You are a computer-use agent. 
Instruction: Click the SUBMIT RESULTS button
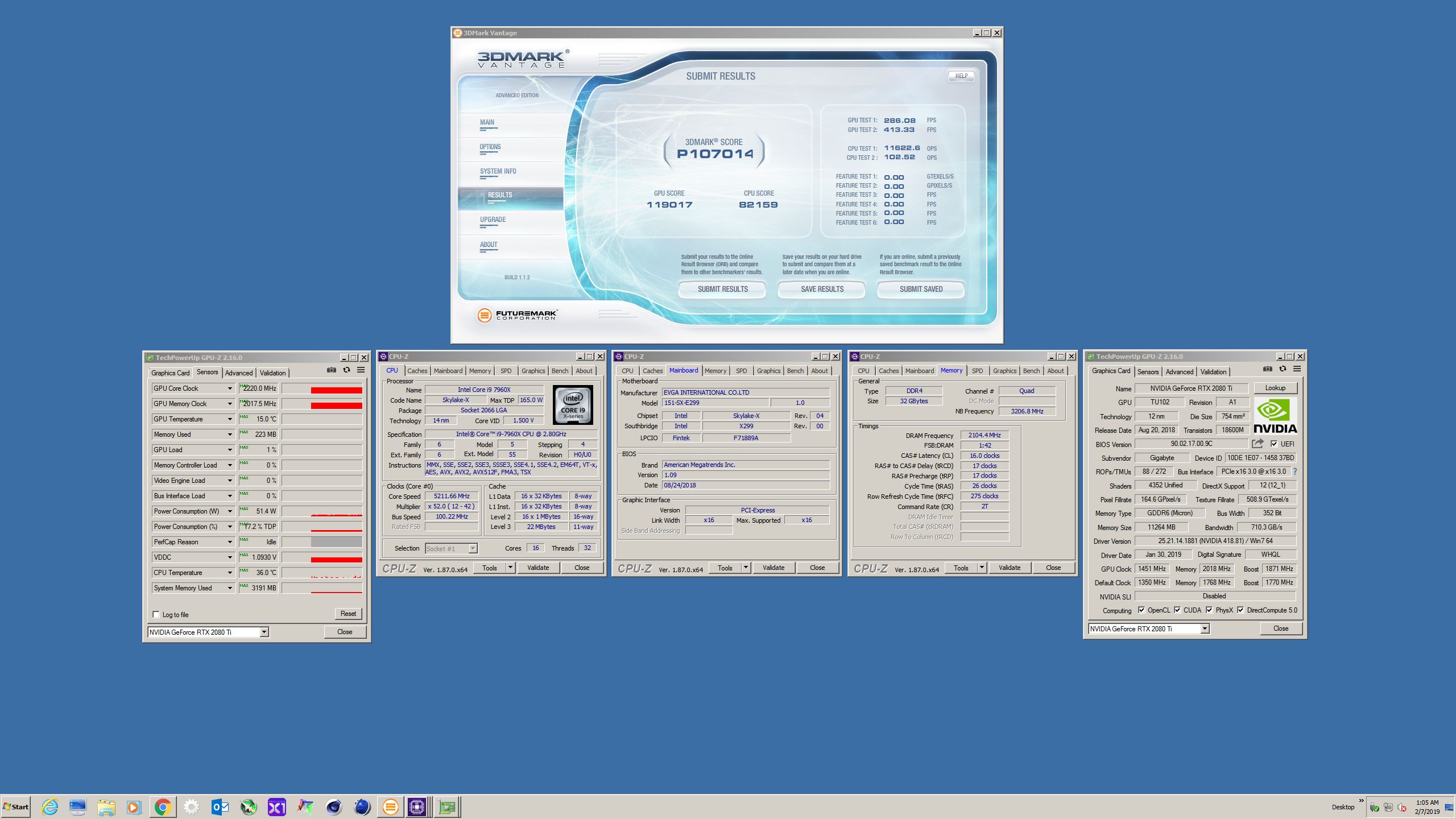pos(722,289)
